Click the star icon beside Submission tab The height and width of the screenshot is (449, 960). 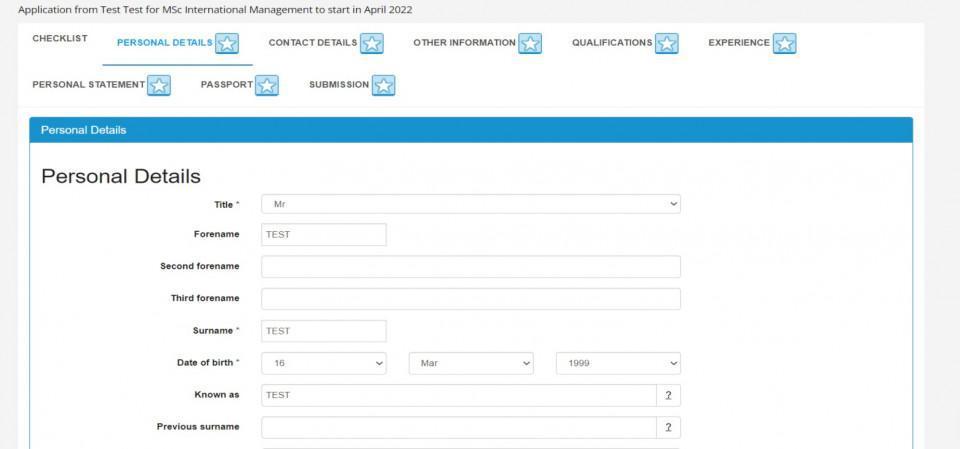(384, 85)
